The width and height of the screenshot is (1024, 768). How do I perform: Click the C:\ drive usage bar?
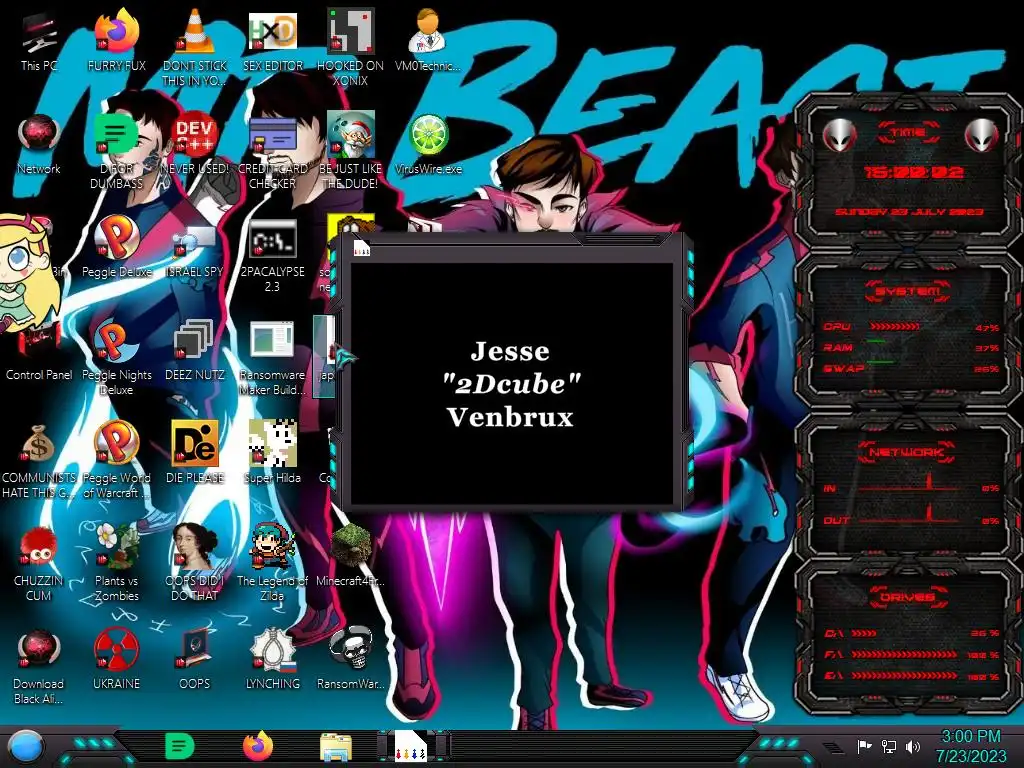point(864,633)
